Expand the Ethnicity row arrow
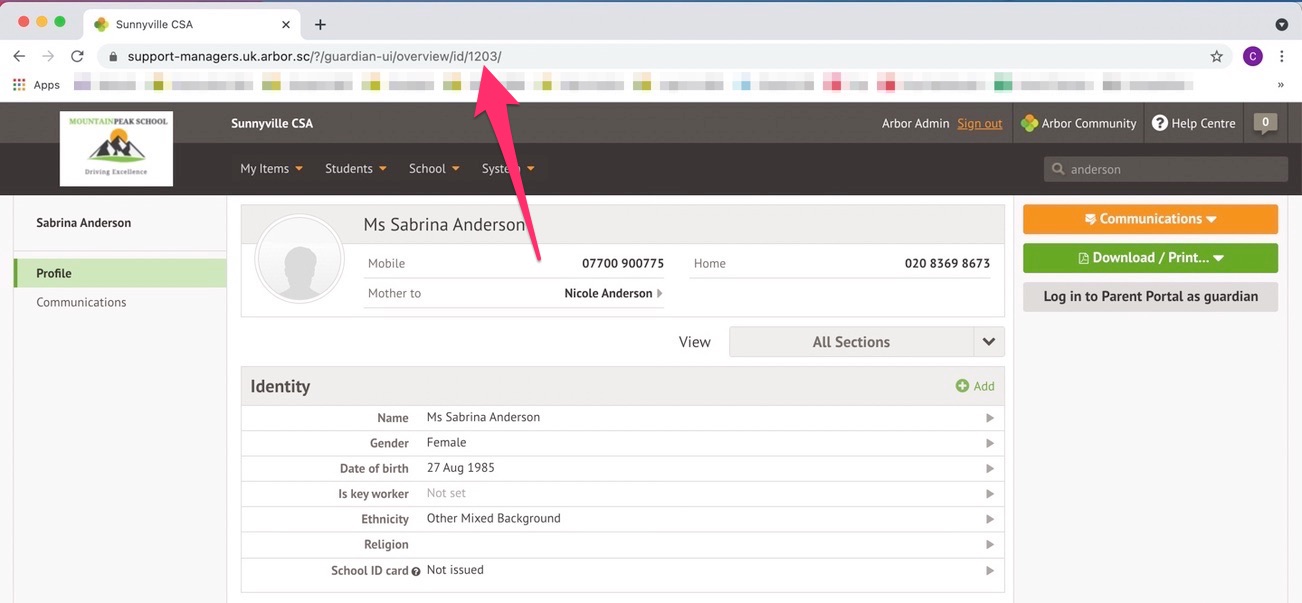Viewport: 1302px width, 603px height. pos(990,520)
